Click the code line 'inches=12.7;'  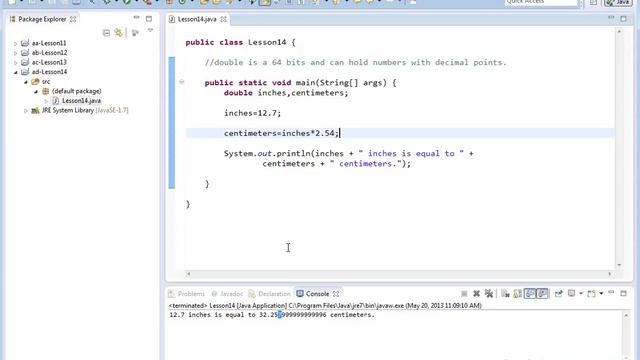pyautogui.click(x=252, y=113)
